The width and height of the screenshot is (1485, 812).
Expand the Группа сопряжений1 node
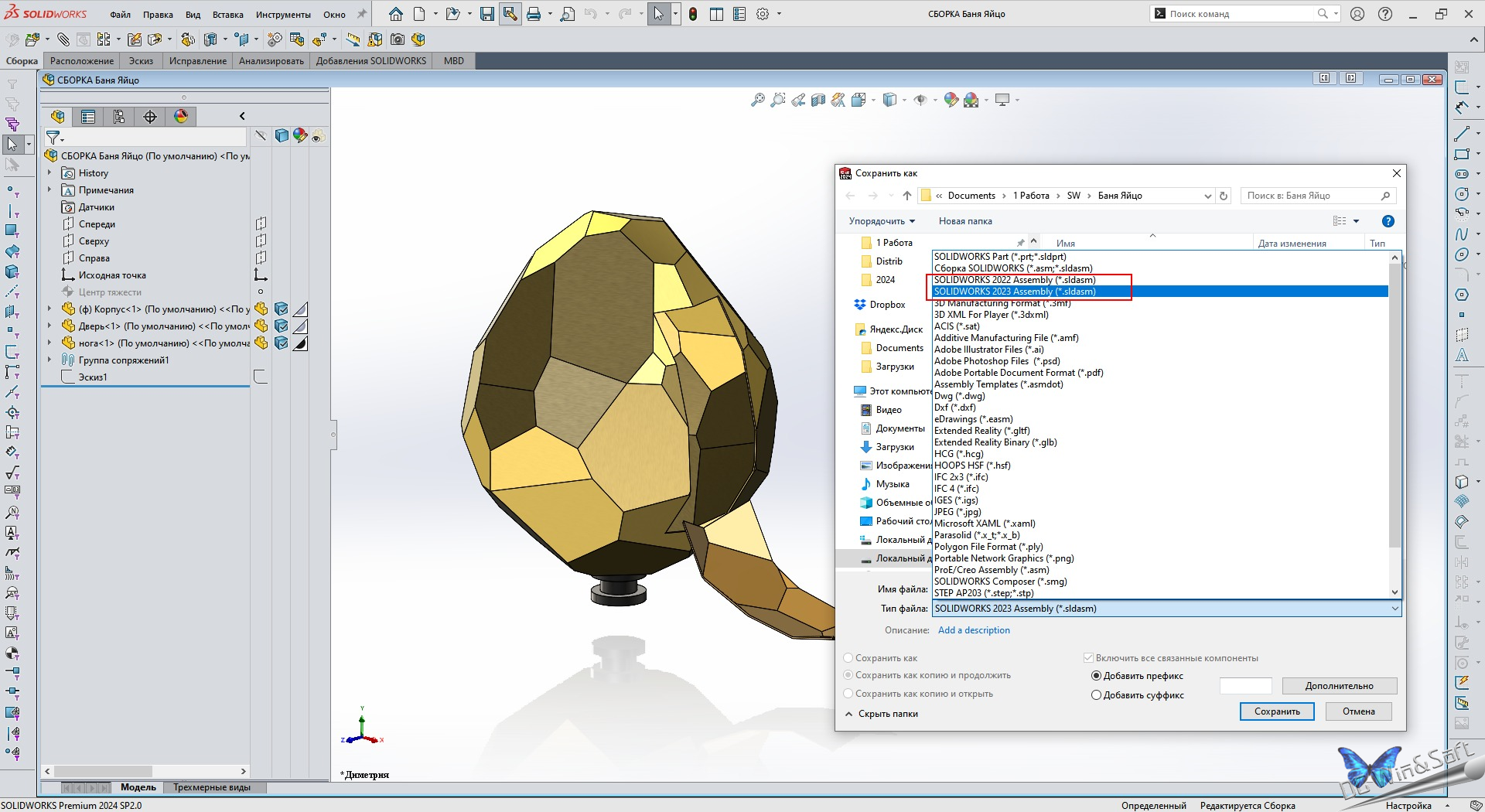[49, 360]
